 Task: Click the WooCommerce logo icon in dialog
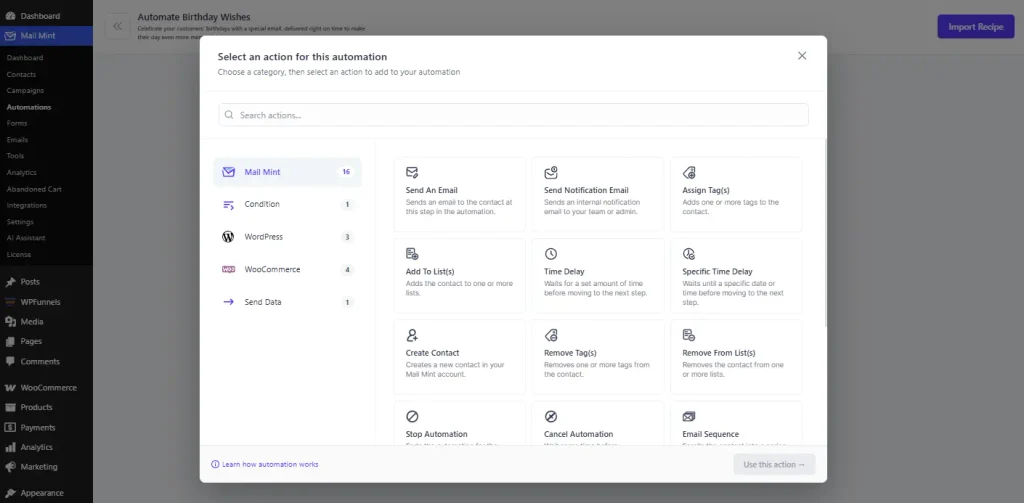pyautogui.click(x=228, y=269)
